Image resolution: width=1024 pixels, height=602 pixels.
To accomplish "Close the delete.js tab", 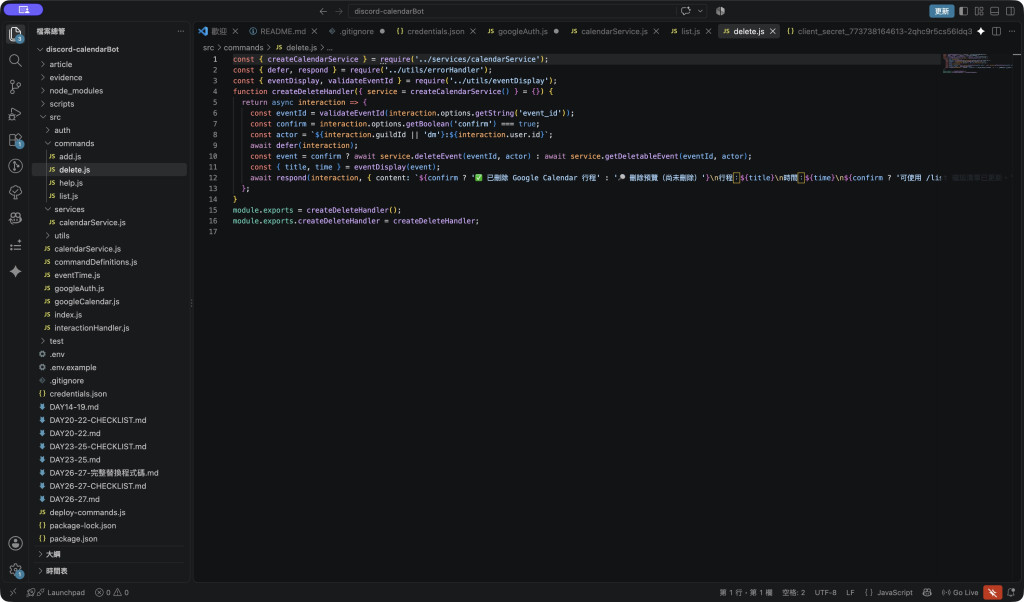I will pos(773,31).
